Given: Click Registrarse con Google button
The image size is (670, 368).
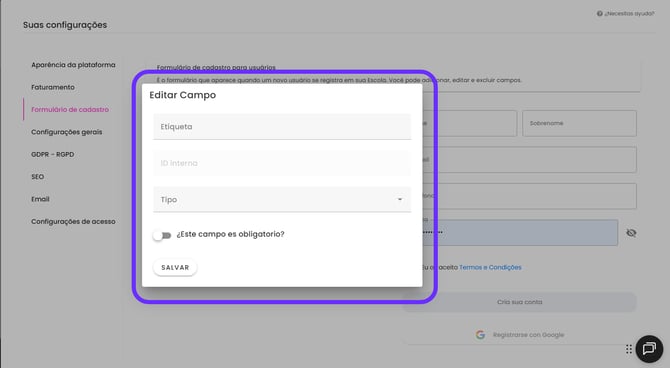Looking at the screenshot, I should point(520,335).
